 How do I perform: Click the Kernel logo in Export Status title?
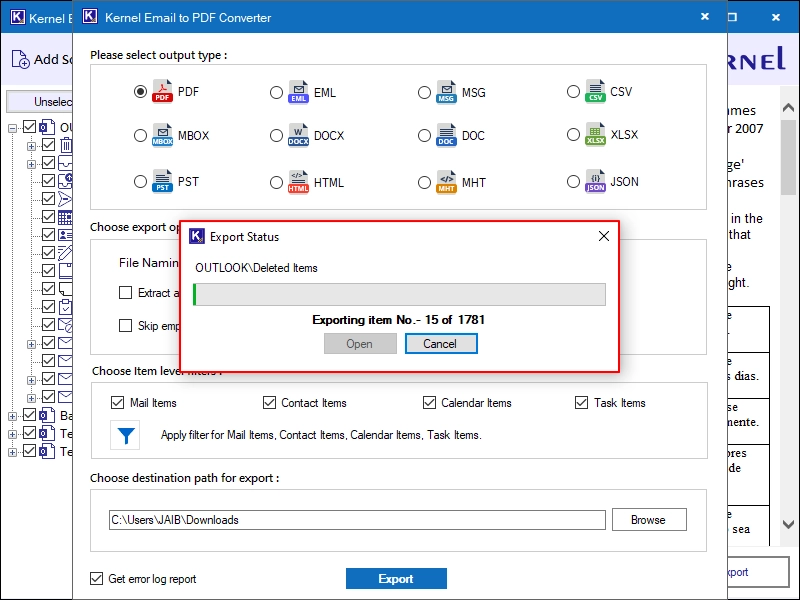[x=197, y=236]
